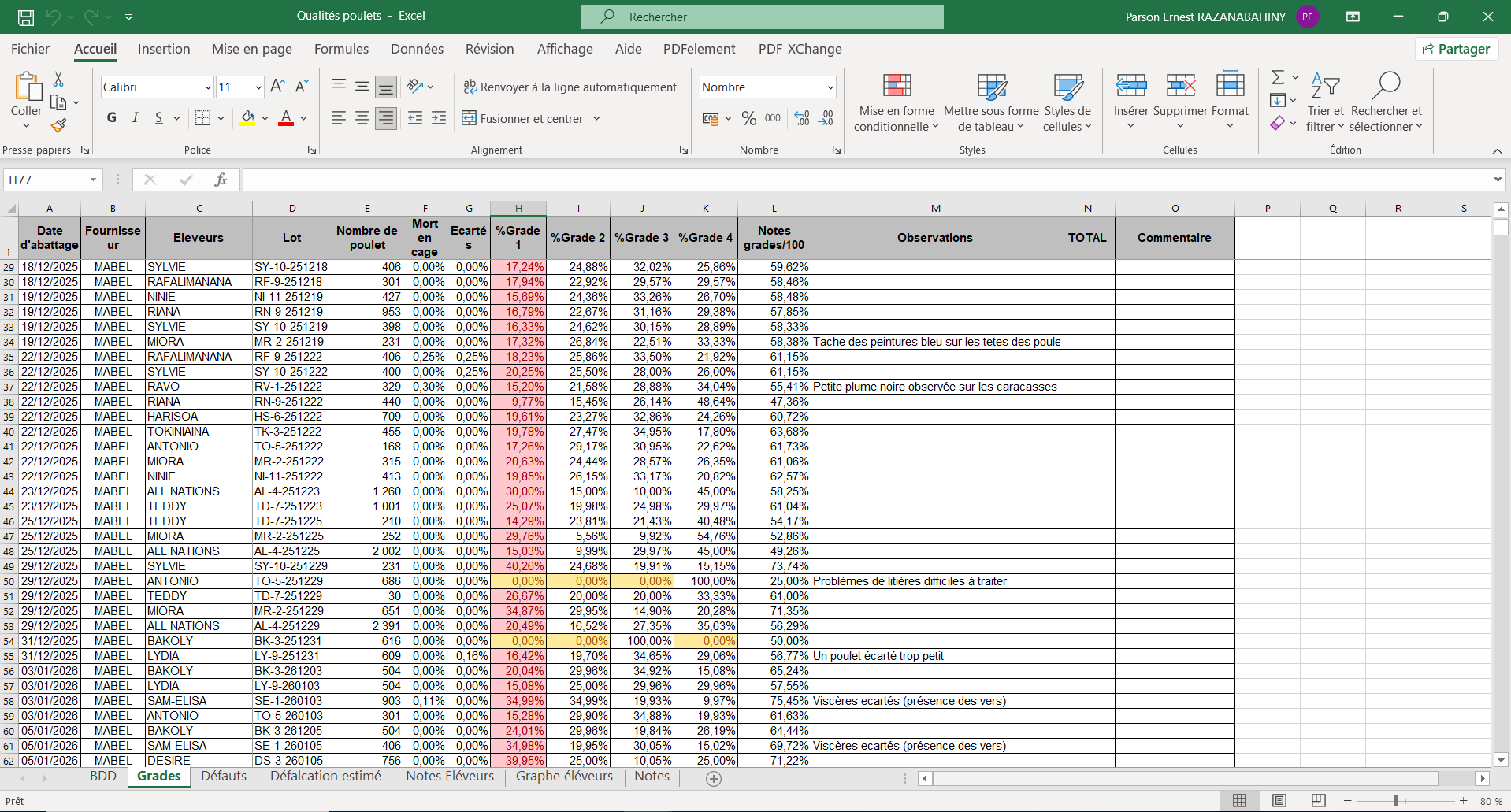This screenshot has height=812, width=1511.
Task: Open the Formules ribbon tab
Action: coord(341,49)
